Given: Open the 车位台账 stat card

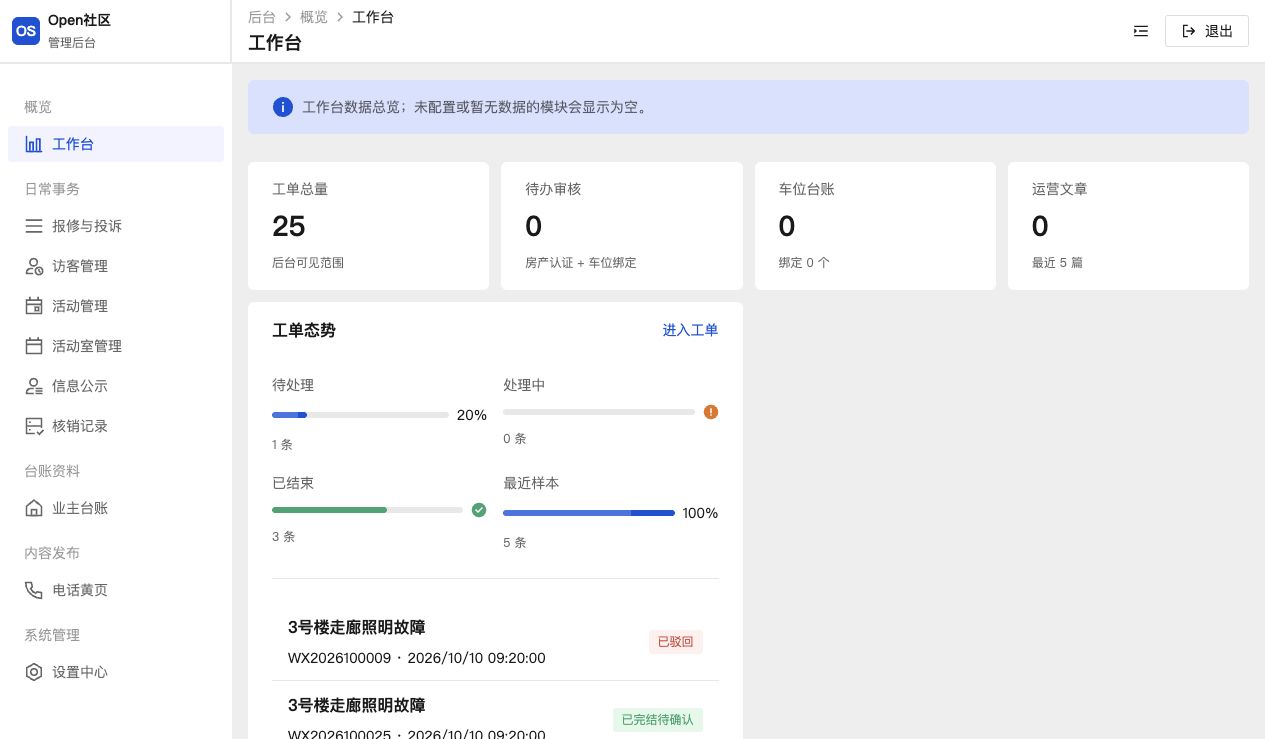Looking at the screenshot, I should tap(875, 226).
